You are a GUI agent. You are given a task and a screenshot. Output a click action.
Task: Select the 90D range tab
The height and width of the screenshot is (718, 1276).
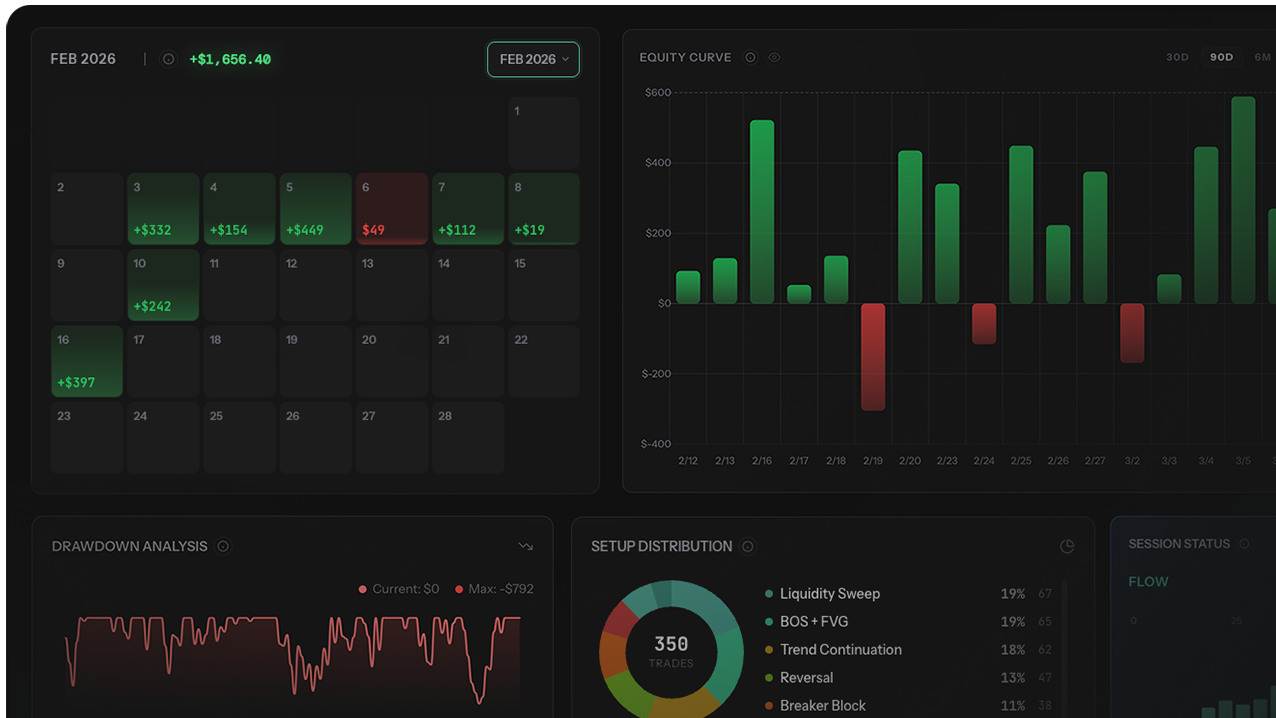coord(1221,58)
